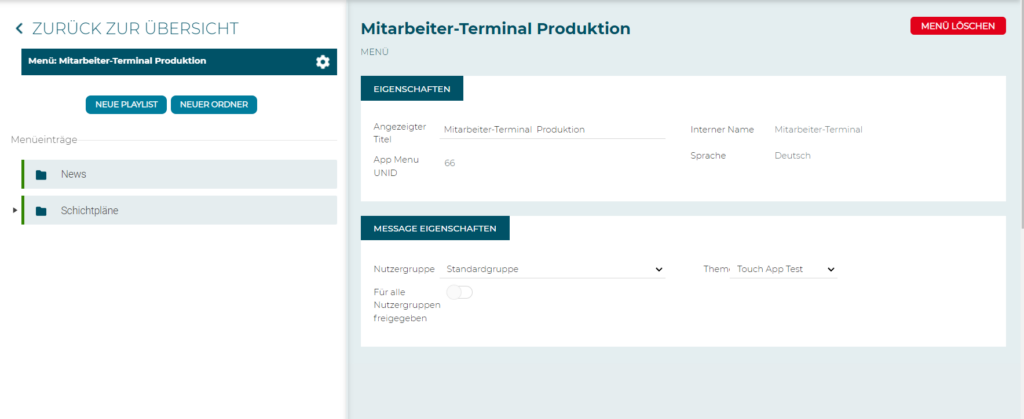Click the page heading 'Mitarbeiter-Terminal Produktion'
The height and width of the screenshot is (419, 1024).
point(496,29)
